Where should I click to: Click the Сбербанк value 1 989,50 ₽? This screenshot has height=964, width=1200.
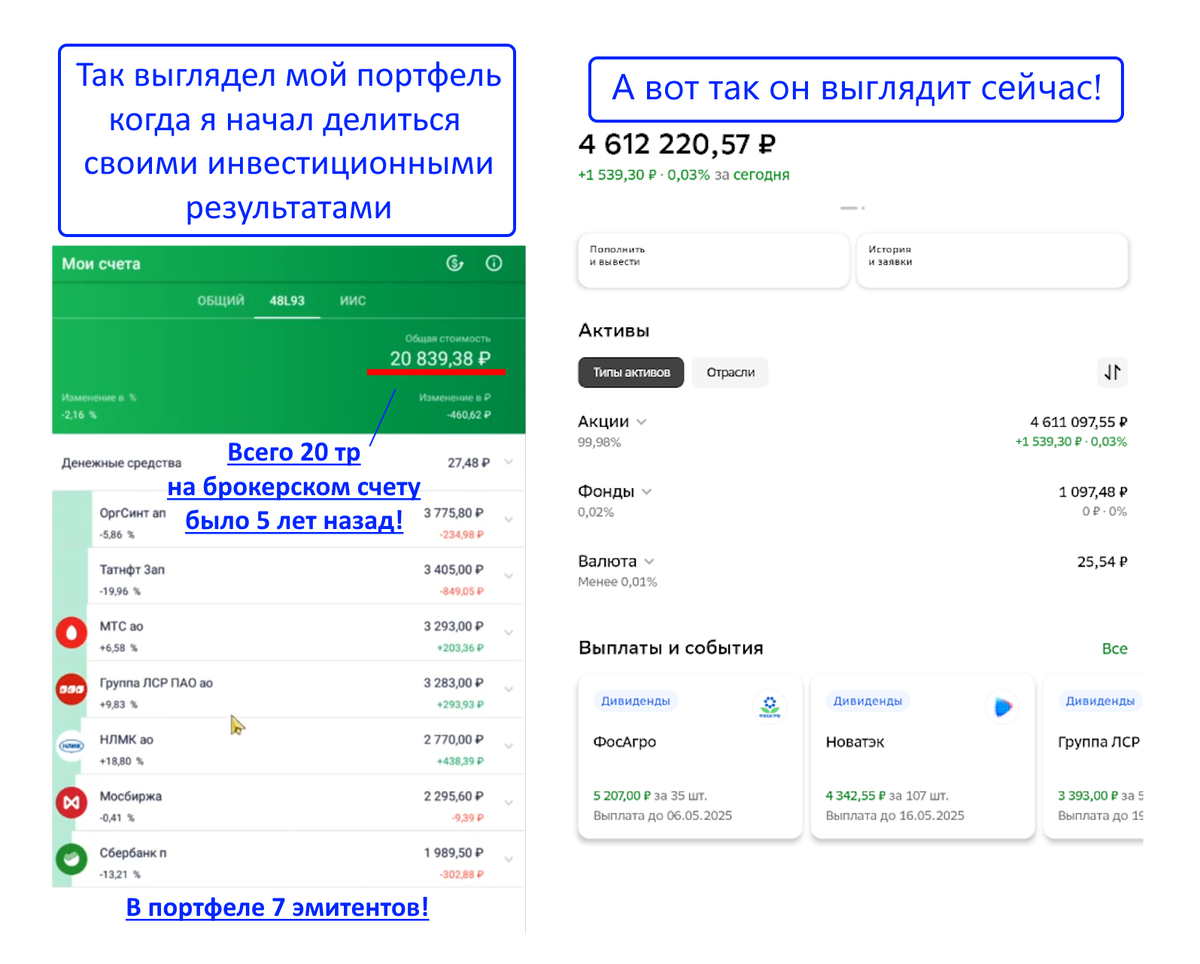(x=454, y=855)
